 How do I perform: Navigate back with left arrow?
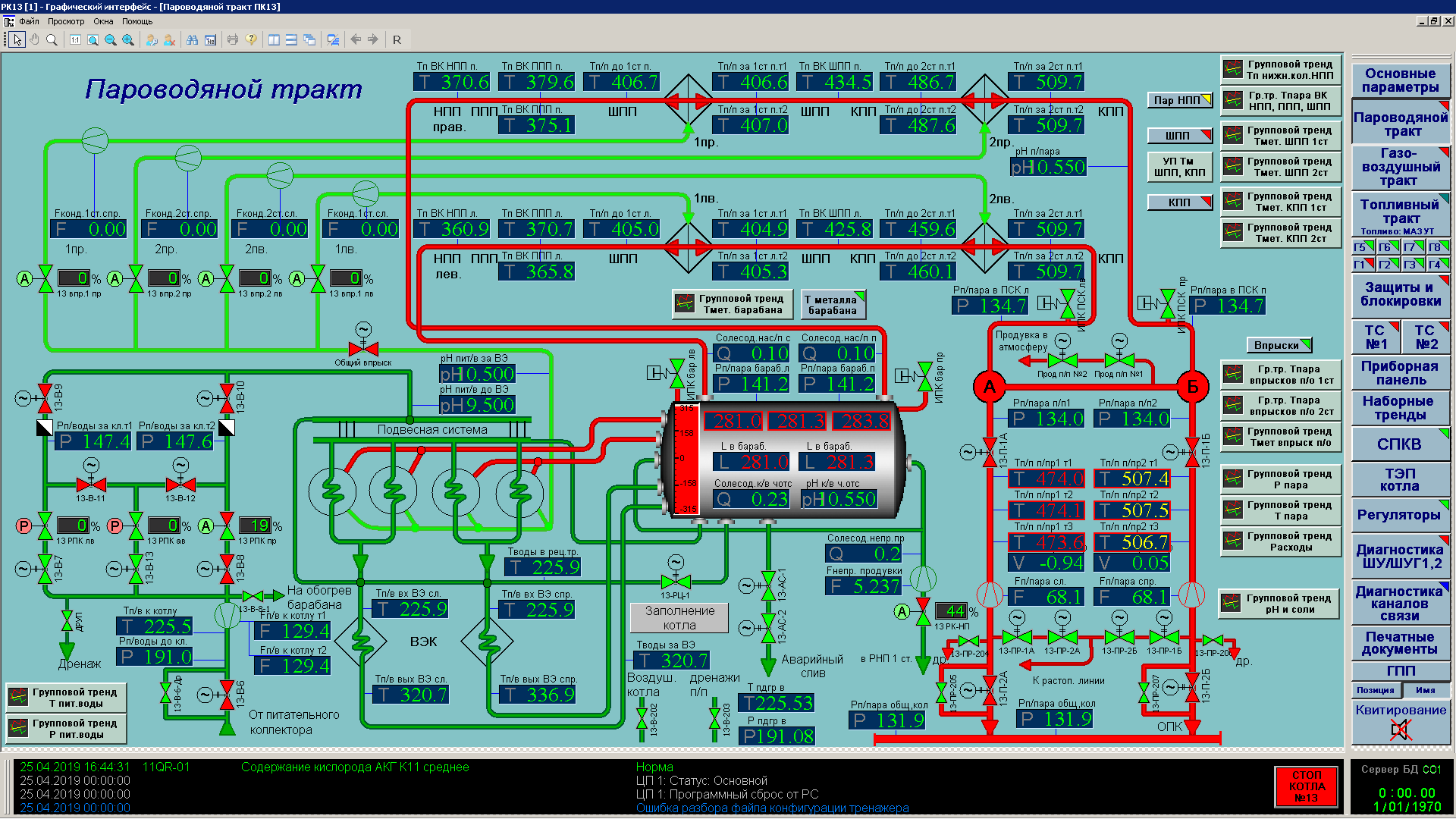(356, 39)
